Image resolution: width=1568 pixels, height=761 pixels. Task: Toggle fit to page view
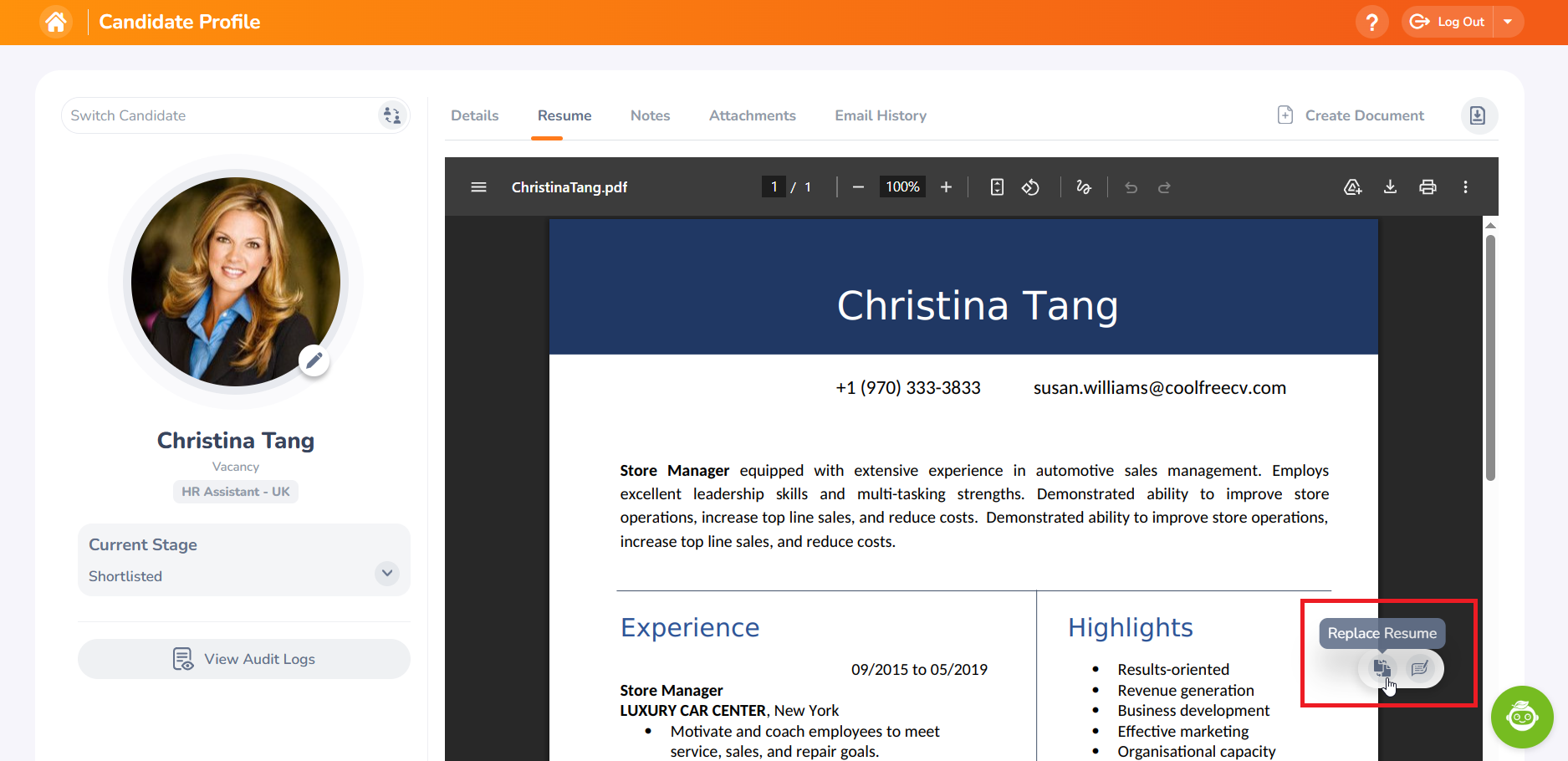tap(997, 187)
